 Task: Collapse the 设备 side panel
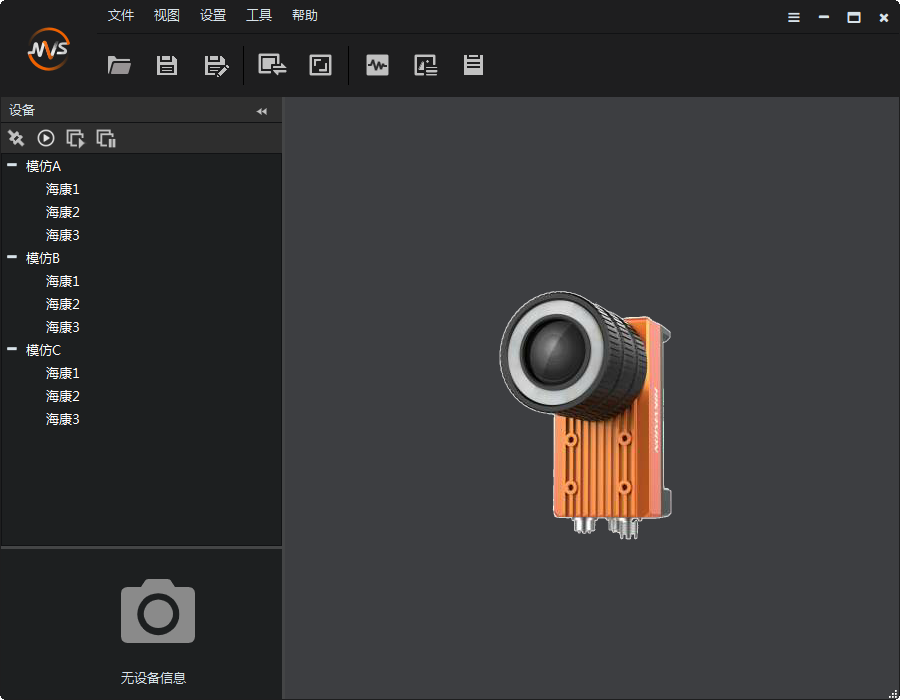click(261, 111)
